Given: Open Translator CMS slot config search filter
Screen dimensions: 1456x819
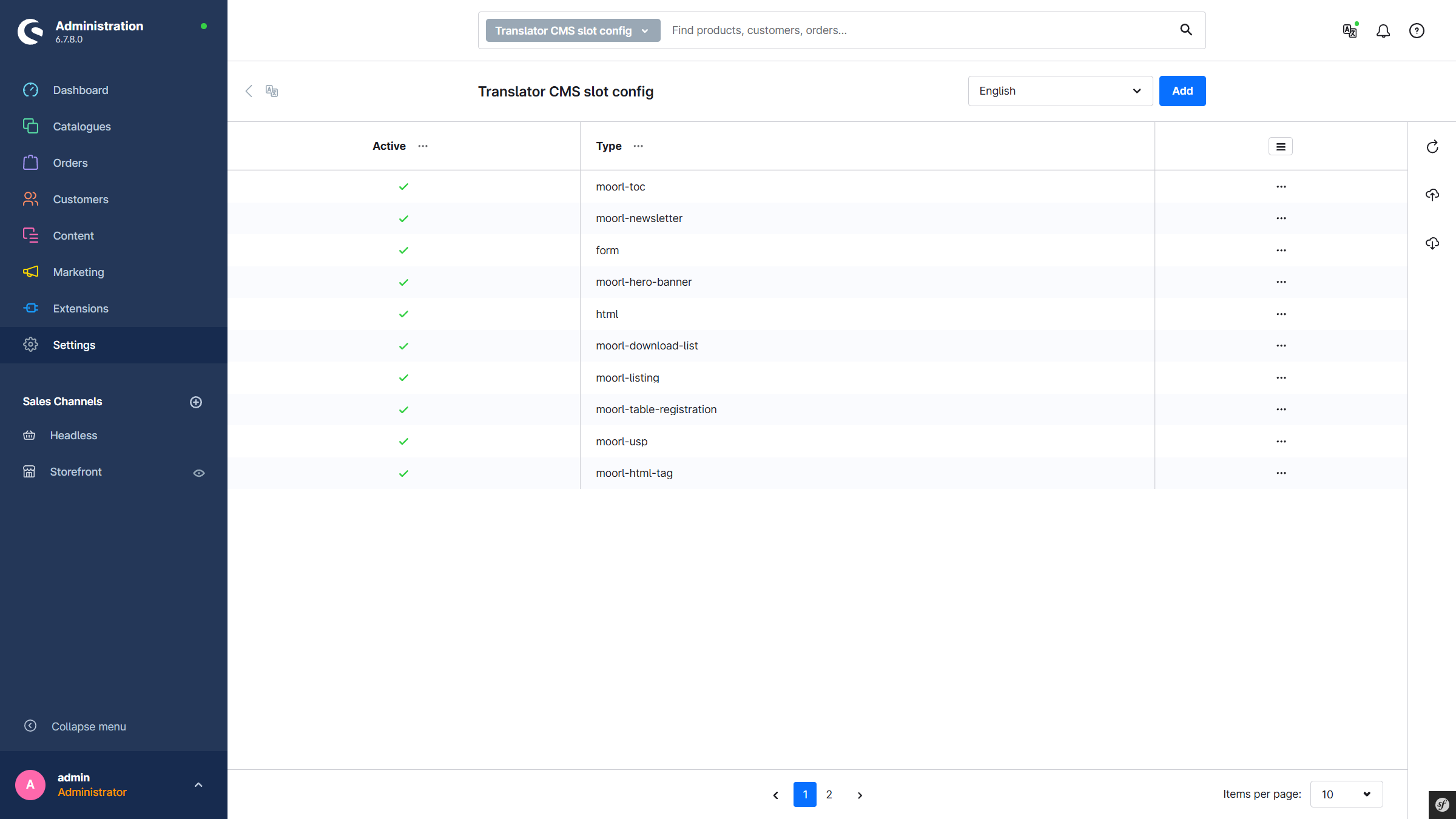Looking at the screenshot, I should pos(572,31).
